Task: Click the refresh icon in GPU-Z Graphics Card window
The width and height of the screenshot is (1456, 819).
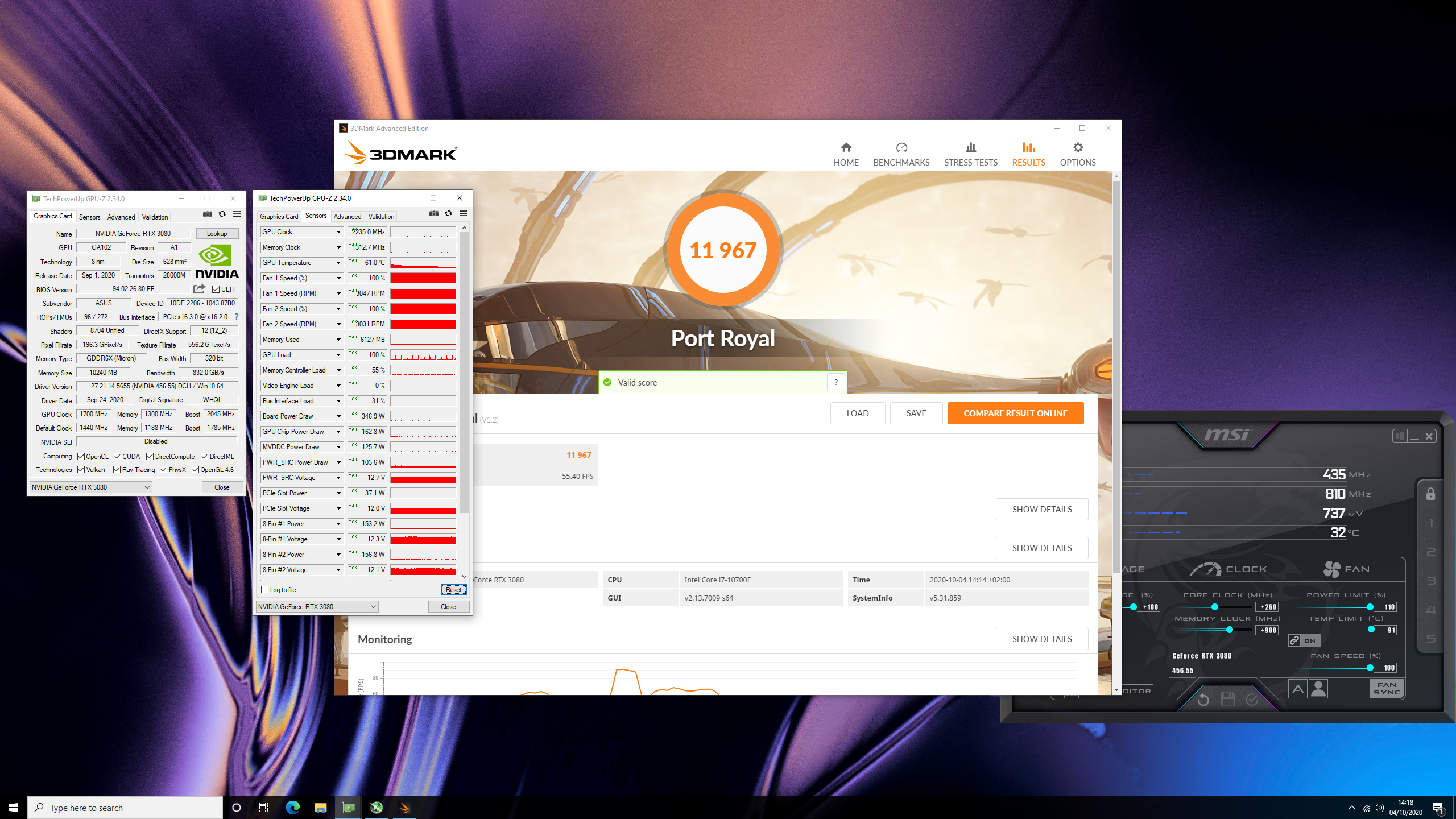Action: (x=222, y=214)
